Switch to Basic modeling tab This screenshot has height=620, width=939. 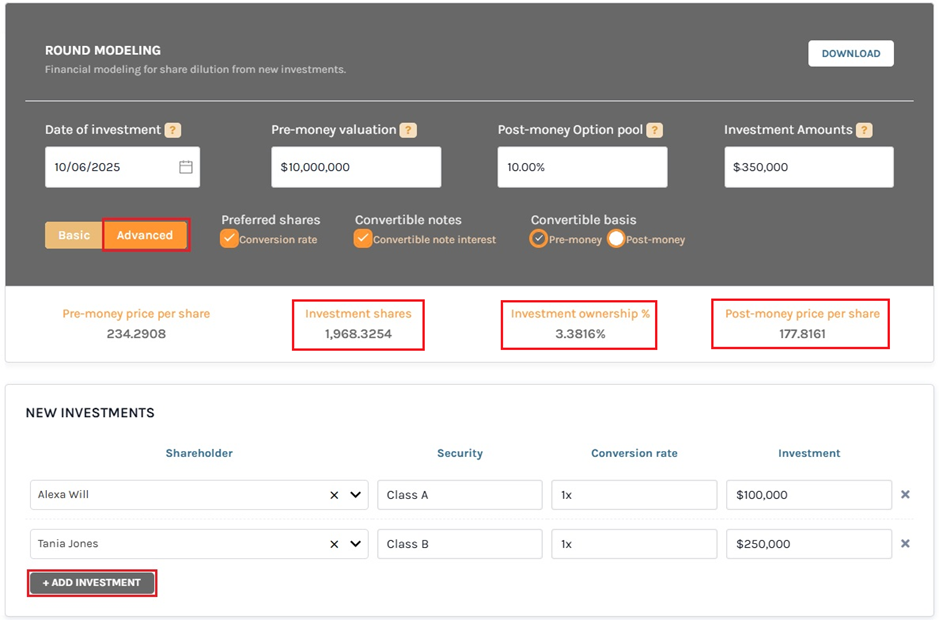74,235
